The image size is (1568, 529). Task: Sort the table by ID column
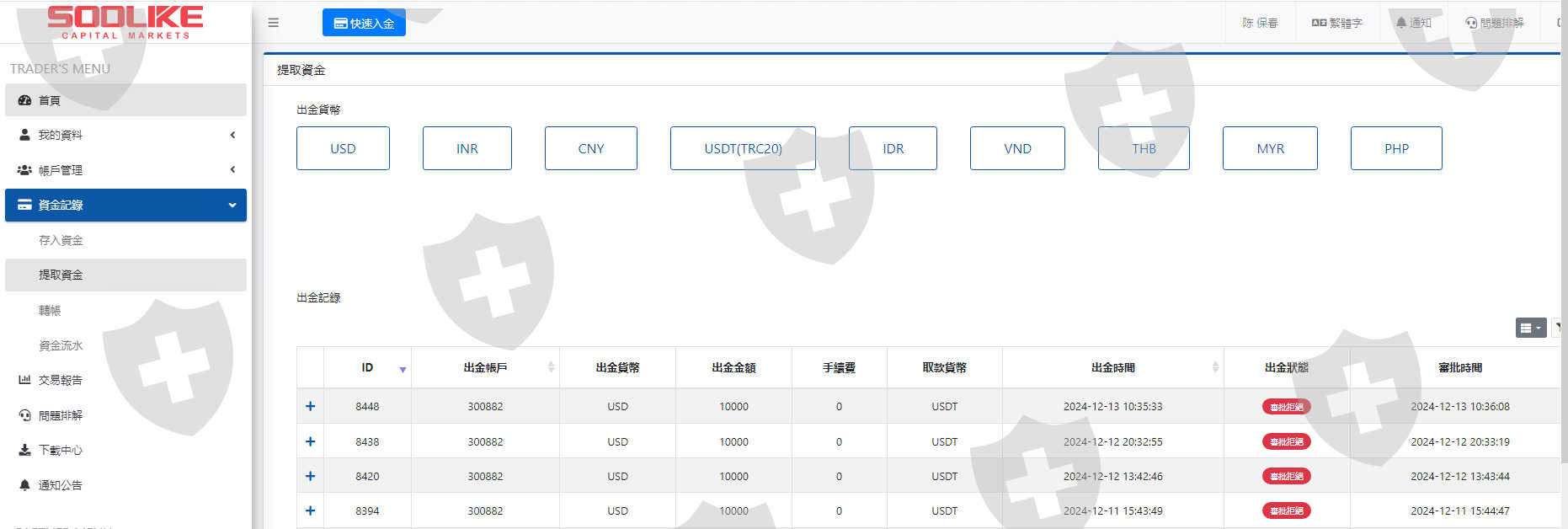point(368,367)
